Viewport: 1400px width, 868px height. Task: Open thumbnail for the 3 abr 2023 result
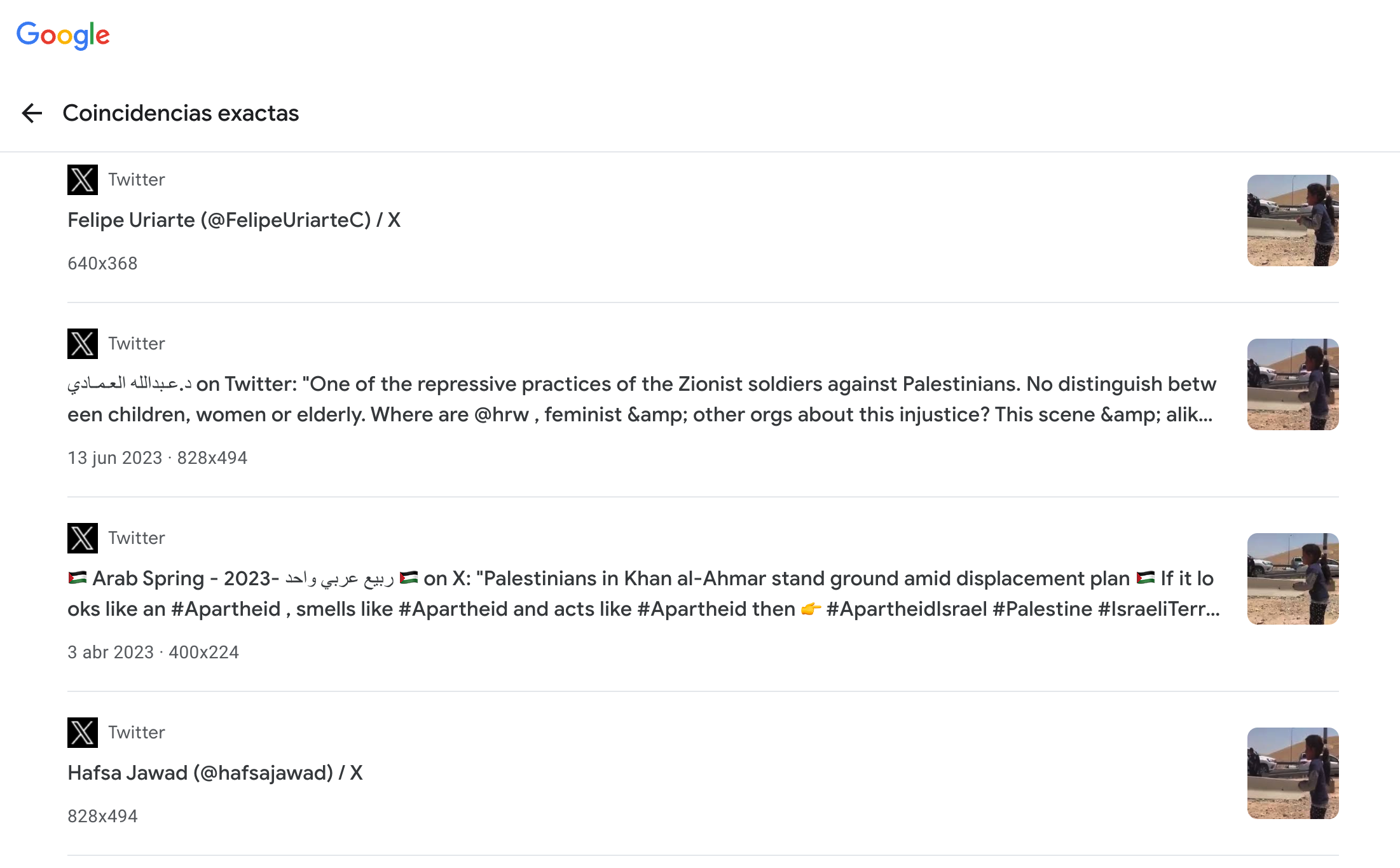pos(1293,579)
